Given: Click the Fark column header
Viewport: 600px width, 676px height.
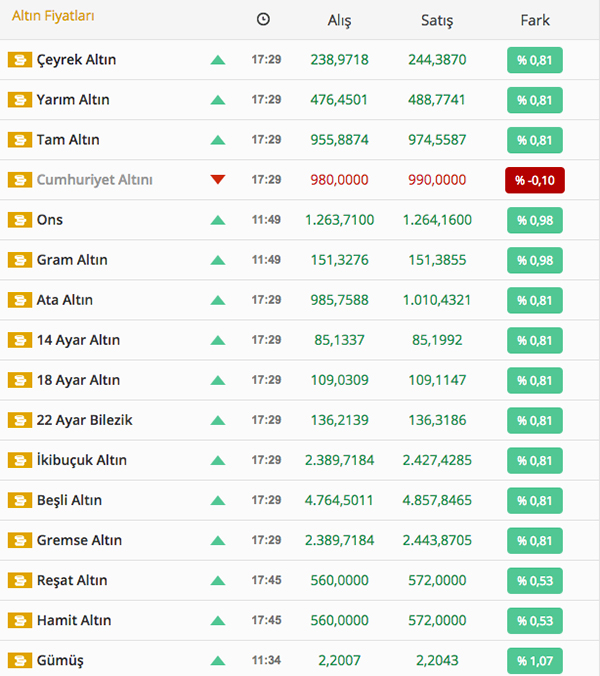Looking at the screenshot, I should [x=535, y=20].
